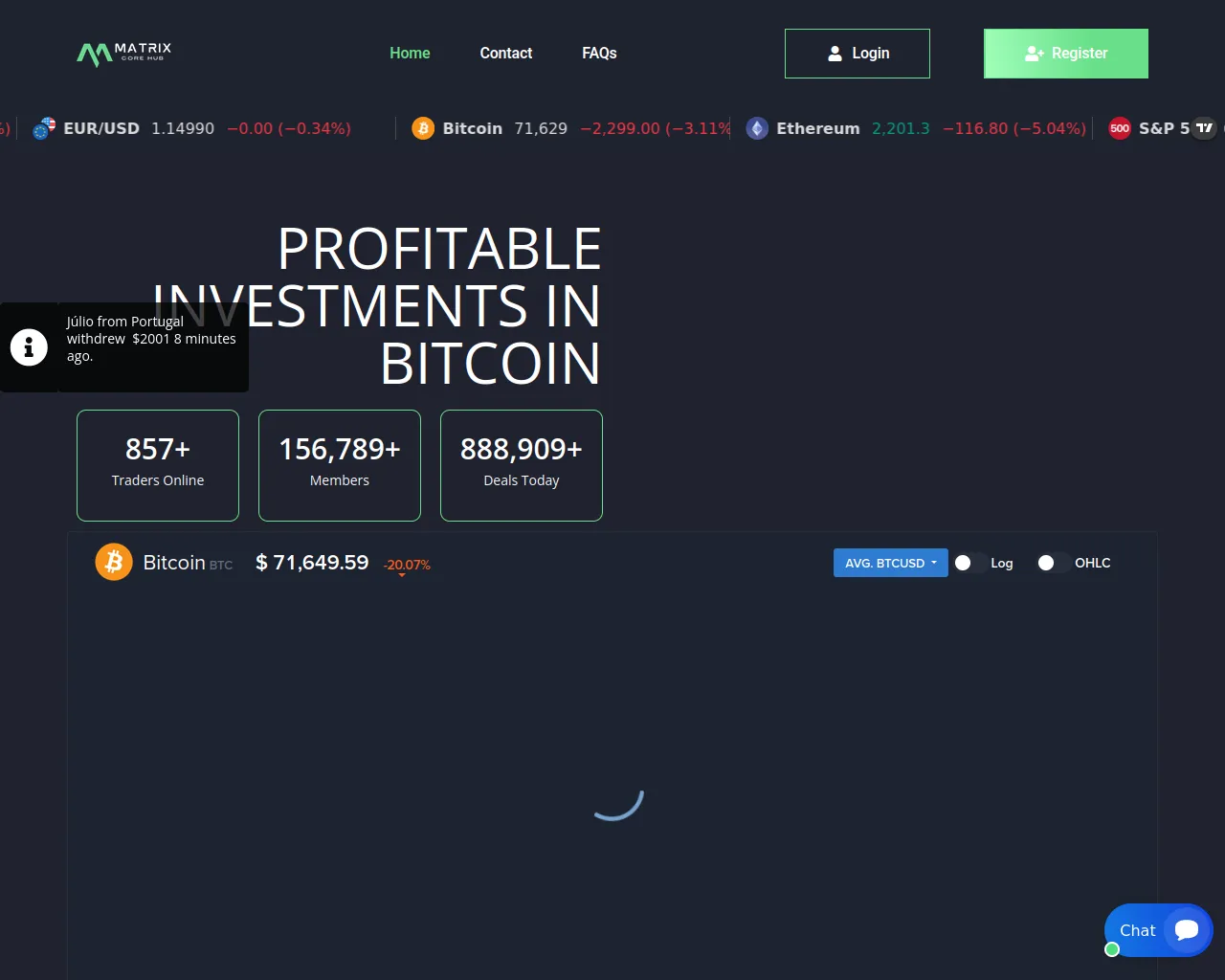Enable the OHLC chart toggle

point(1054,563)
